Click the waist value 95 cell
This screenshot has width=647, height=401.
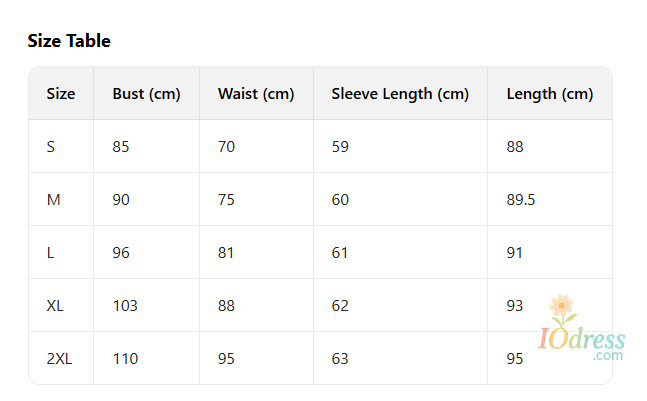pyautogui.click(x=226, y=359)
